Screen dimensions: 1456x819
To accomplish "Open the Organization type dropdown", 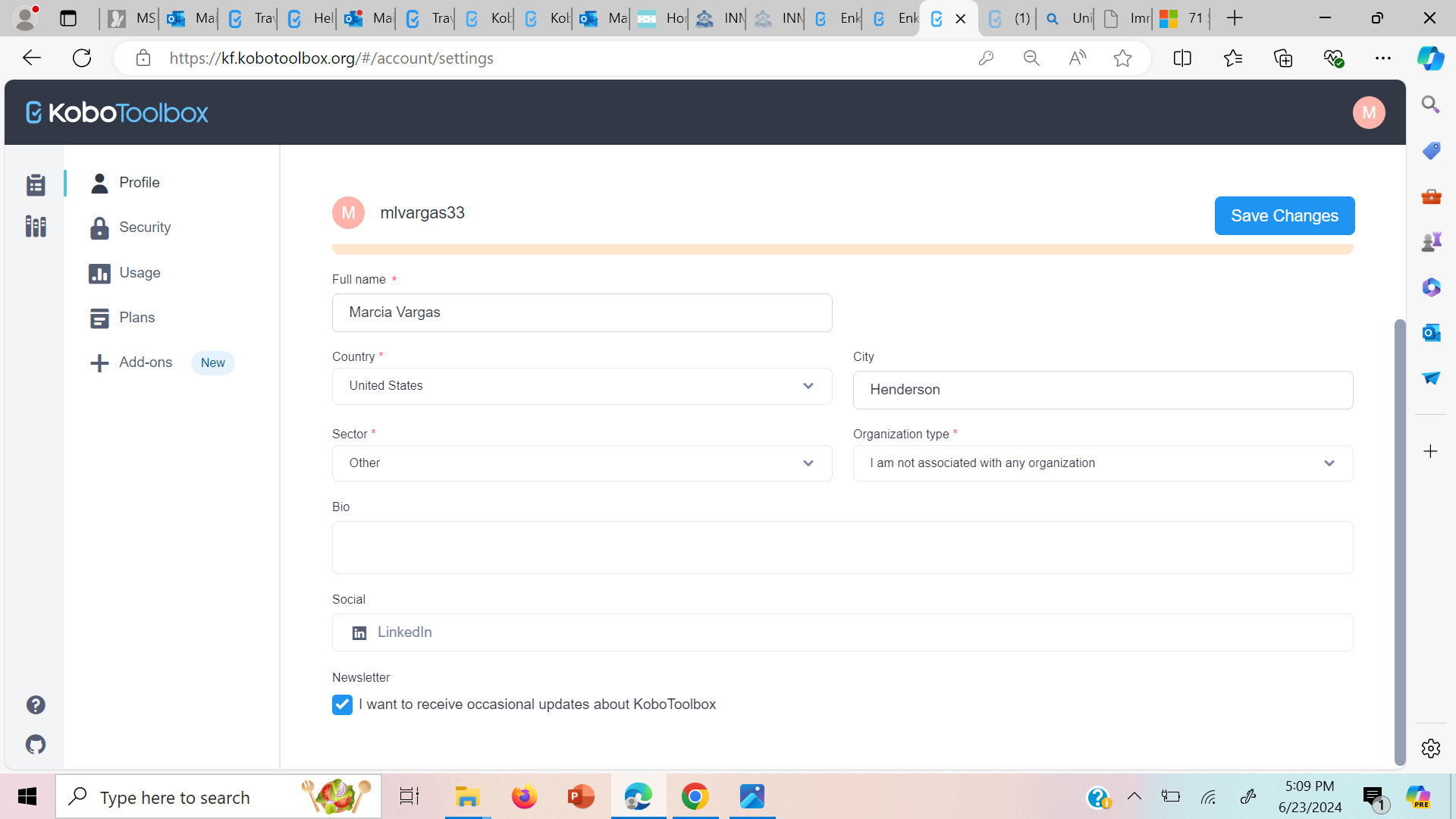I will point(1102,463).
